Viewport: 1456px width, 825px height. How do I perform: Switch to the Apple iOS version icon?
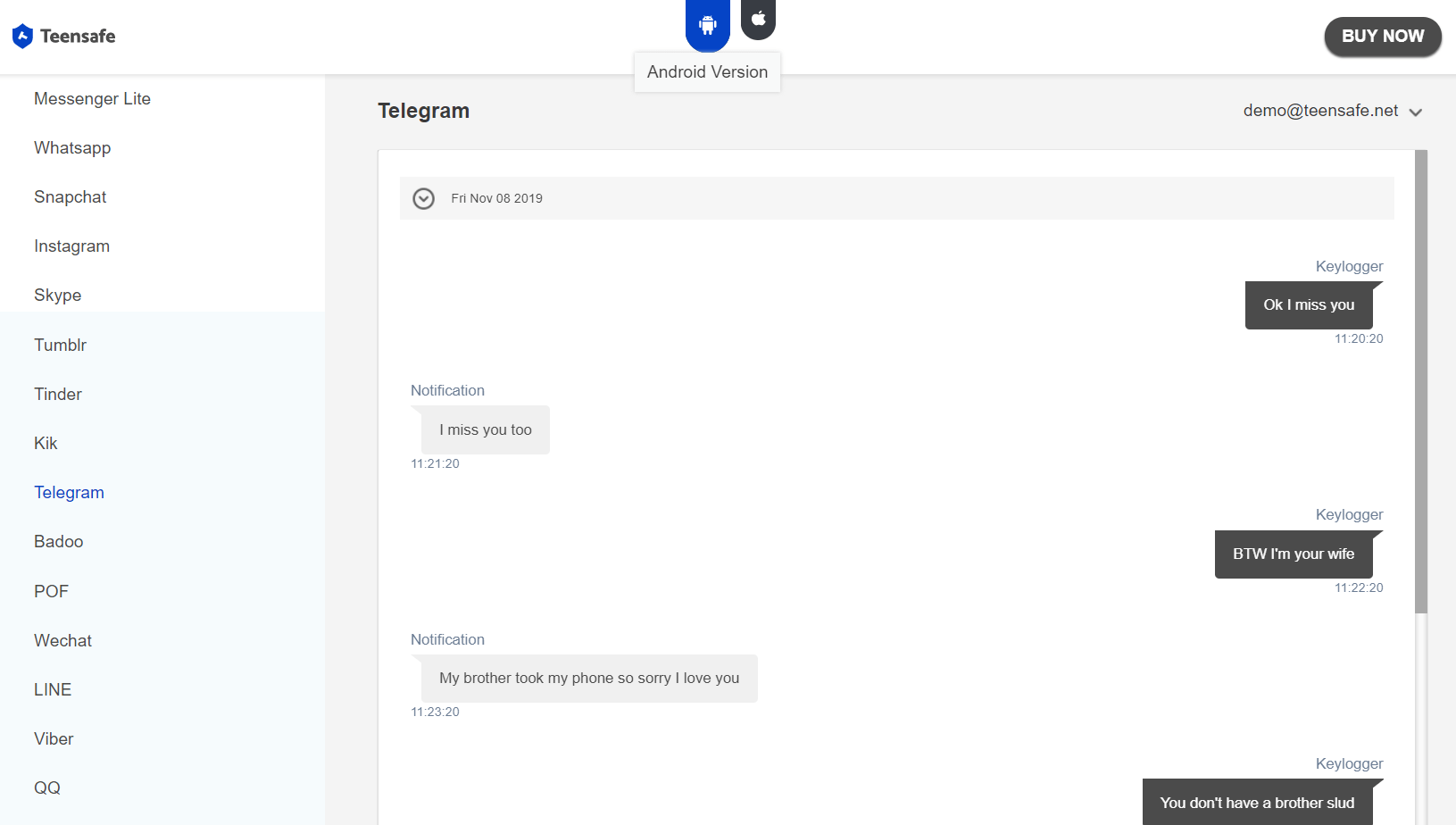(x=758, y=19)
